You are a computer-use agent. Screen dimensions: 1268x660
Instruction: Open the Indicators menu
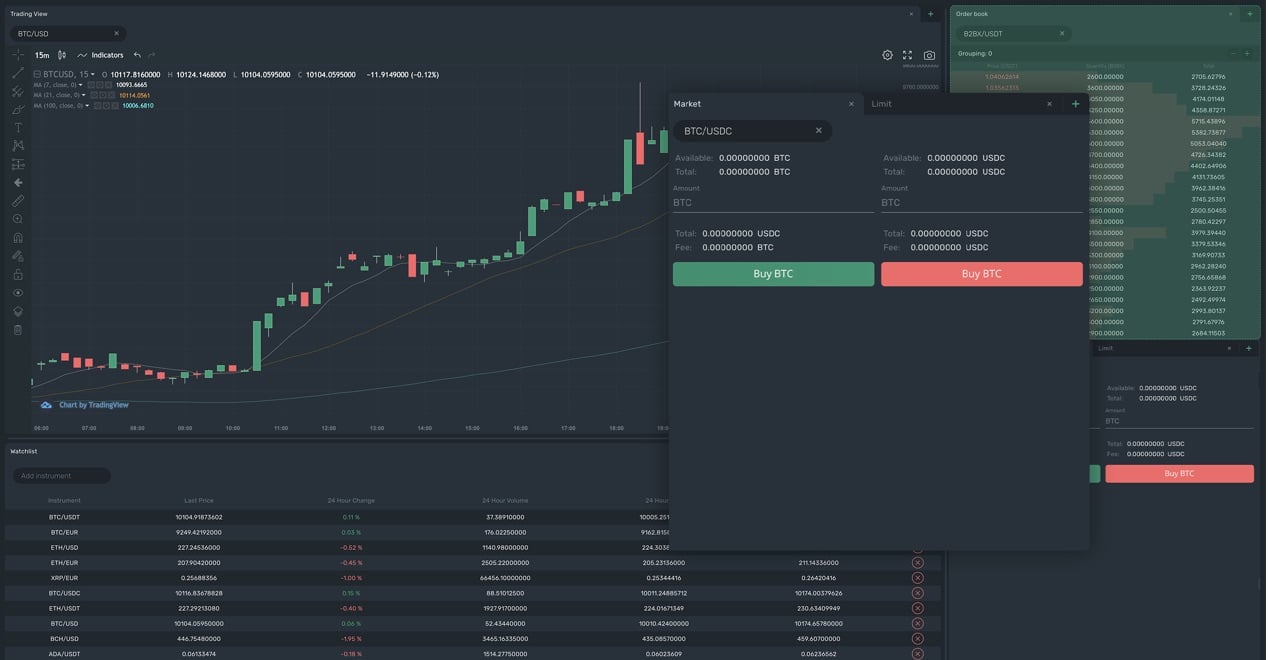click(x=101, y=55)
